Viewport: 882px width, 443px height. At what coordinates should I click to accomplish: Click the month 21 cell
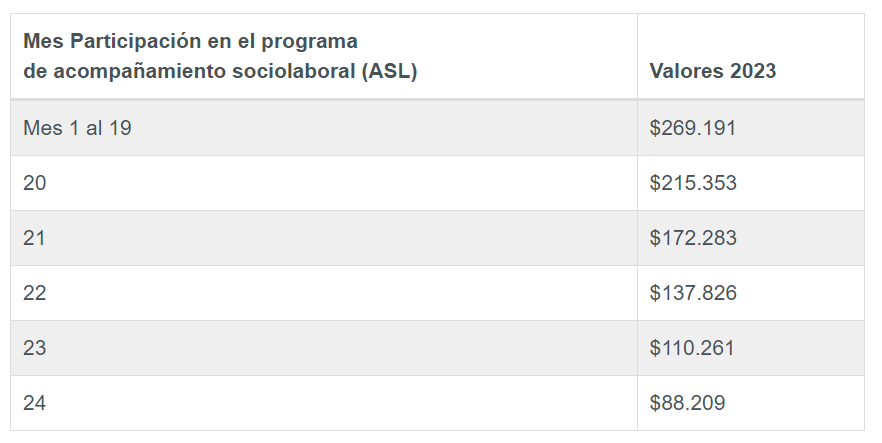(35, 238)
